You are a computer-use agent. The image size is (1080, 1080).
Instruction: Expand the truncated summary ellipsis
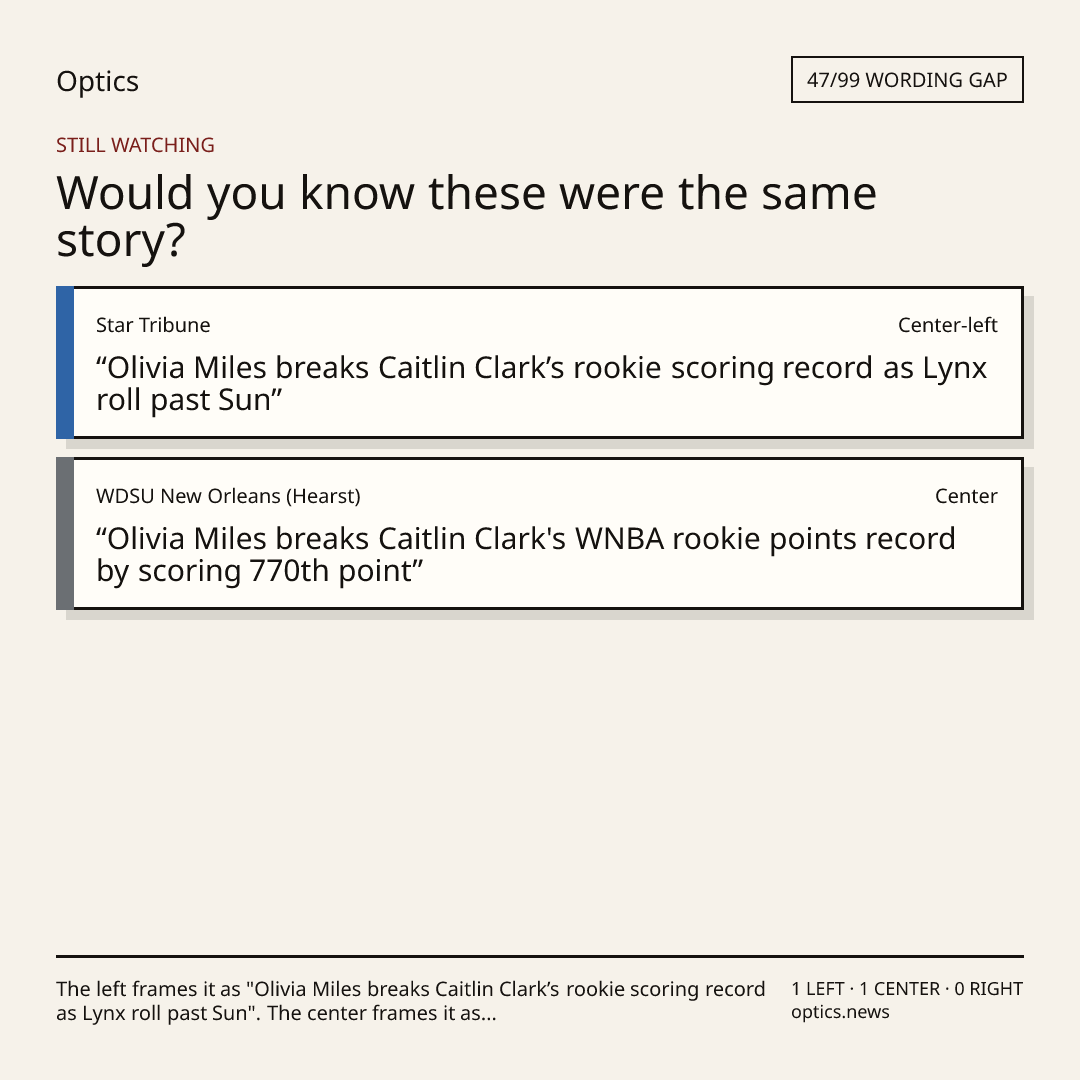488,1013
